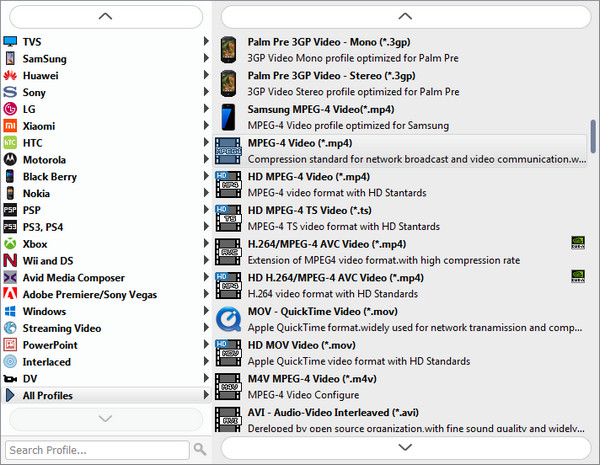Select HD MPEG-4 TS Video (*.ts) profile
The width and height of the screenshot is (600, 465).
pyautogui.click(x=400, y=218)
